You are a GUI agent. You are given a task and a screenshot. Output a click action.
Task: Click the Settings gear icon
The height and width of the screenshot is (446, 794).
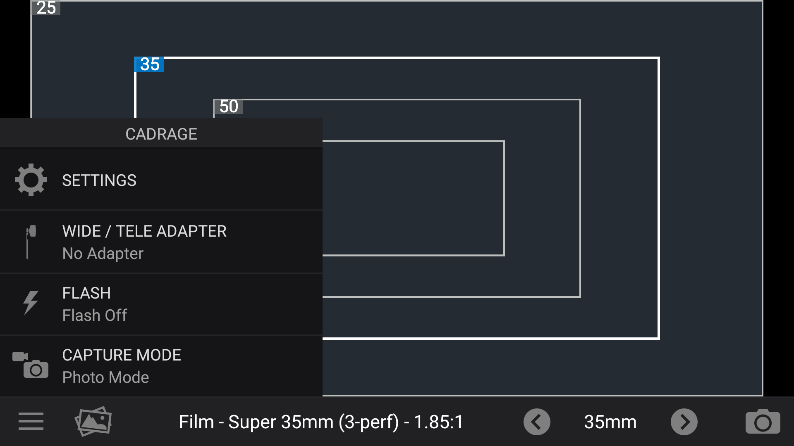(x=31, y=180)
